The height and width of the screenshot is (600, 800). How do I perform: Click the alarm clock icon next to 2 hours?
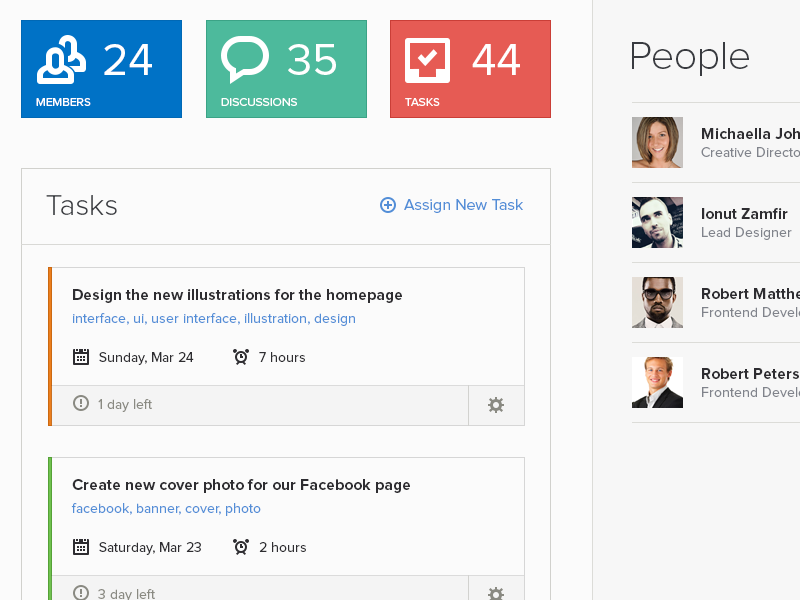click(x=240, y=547)
